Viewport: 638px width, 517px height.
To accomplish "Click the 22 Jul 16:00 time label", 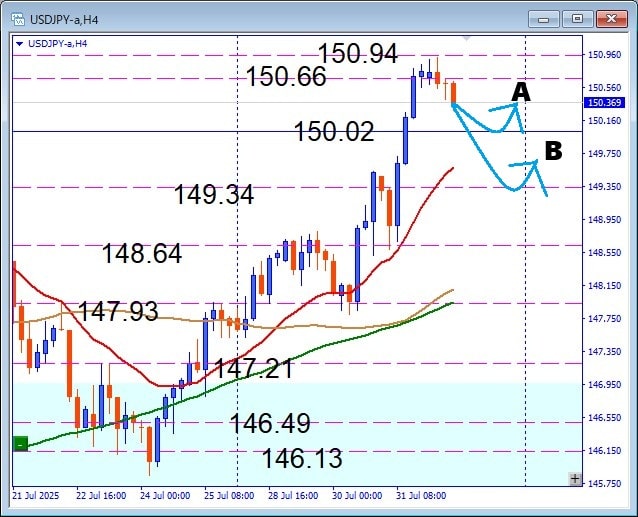I will click(101, 496).
